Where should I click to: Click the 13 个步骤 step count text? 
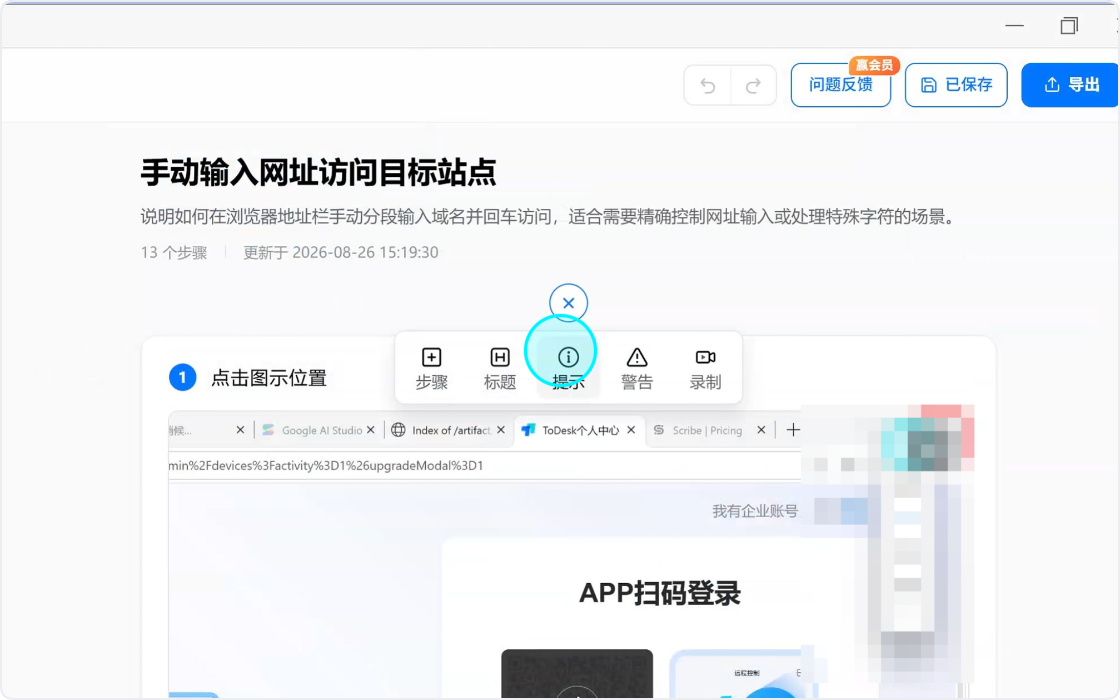(x=174, y=253)
